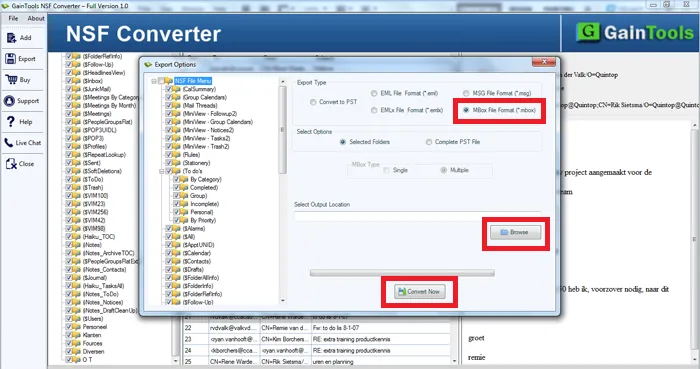700x369 pixels.
Task: Open the About menu
Action: point(36,18)
